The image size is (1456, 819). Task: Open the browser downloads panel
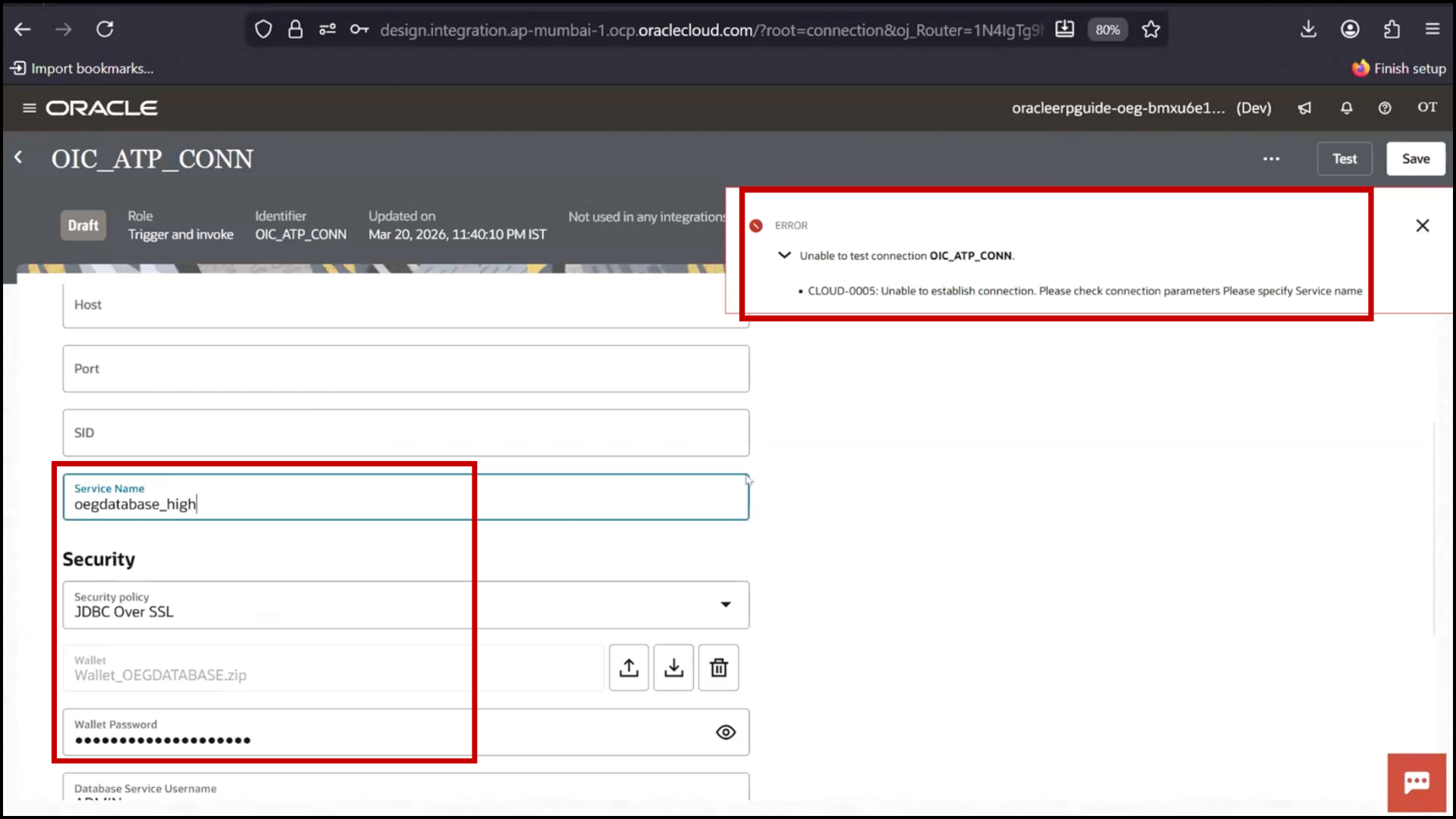(x=1308, y=30)
